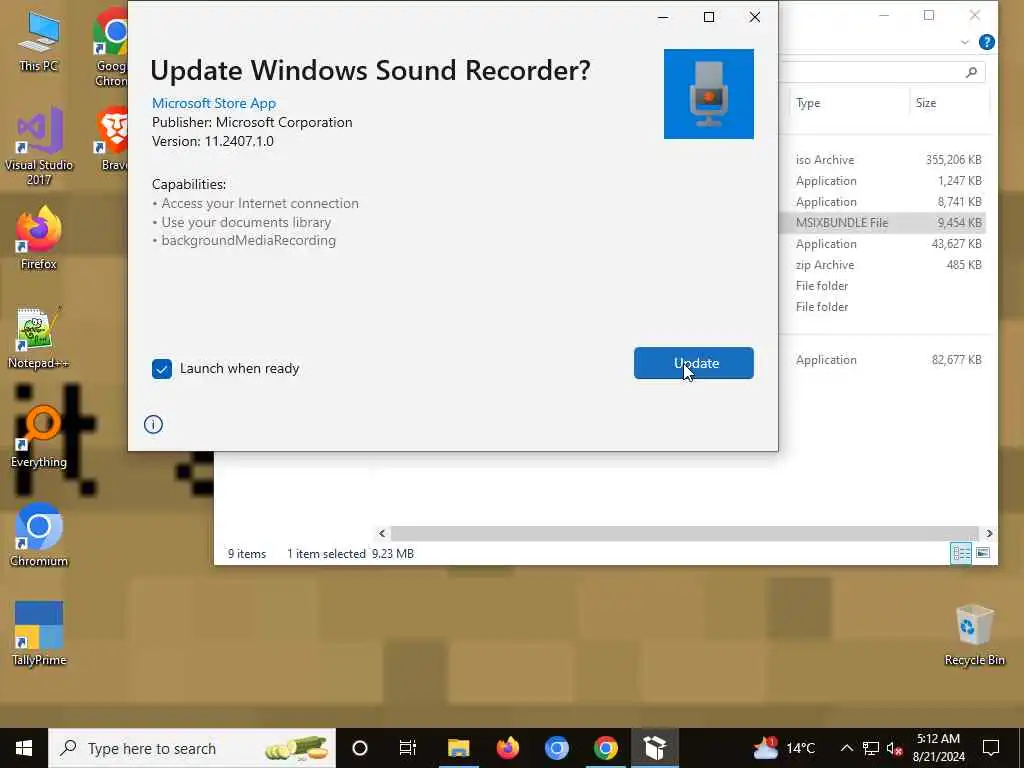Switch Explorer to large icons view
The width and height of the screenshot is (1024, 768).
pos(983,554)
